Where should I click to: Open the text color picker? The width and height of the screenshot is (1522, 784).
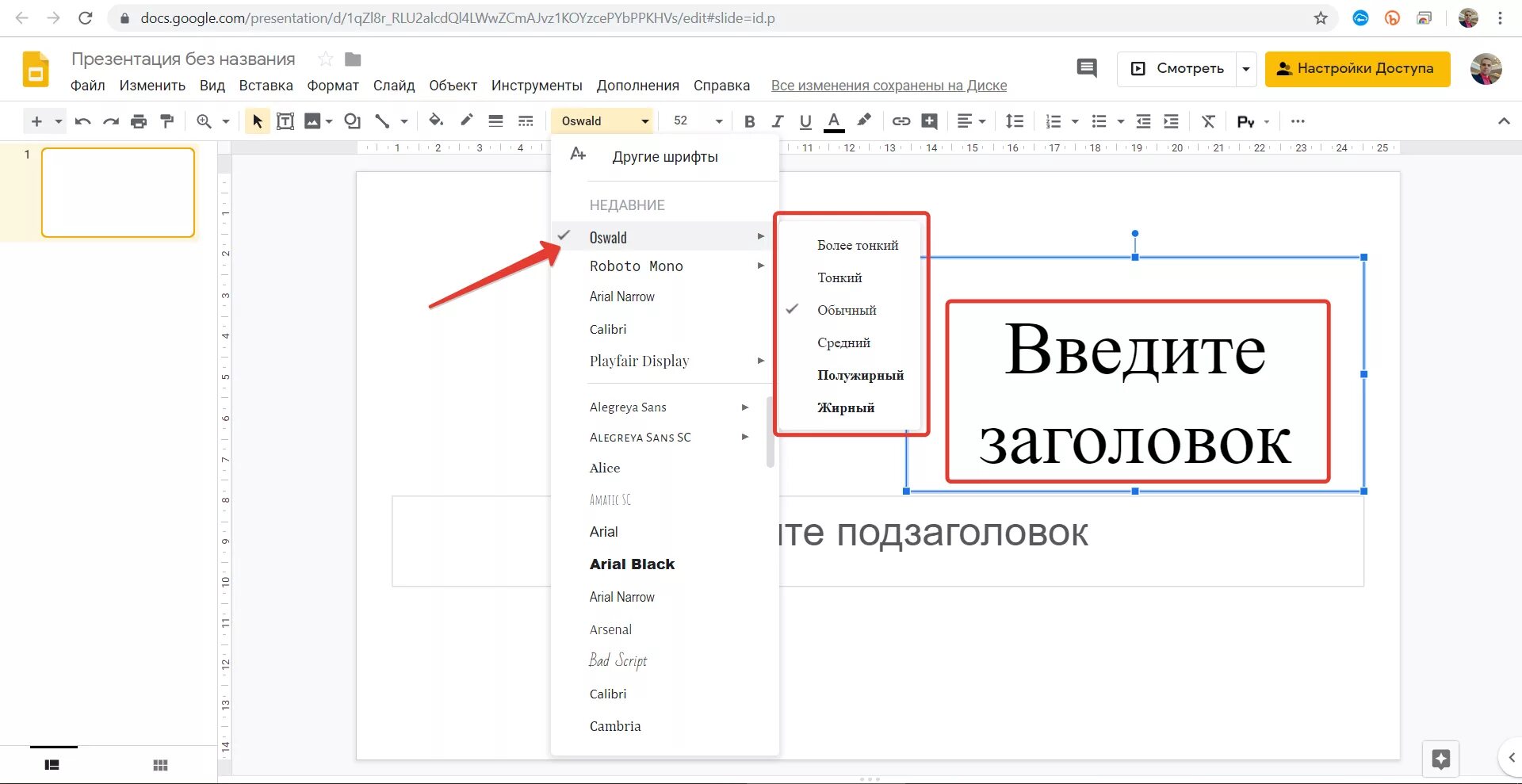coord(834,121)
